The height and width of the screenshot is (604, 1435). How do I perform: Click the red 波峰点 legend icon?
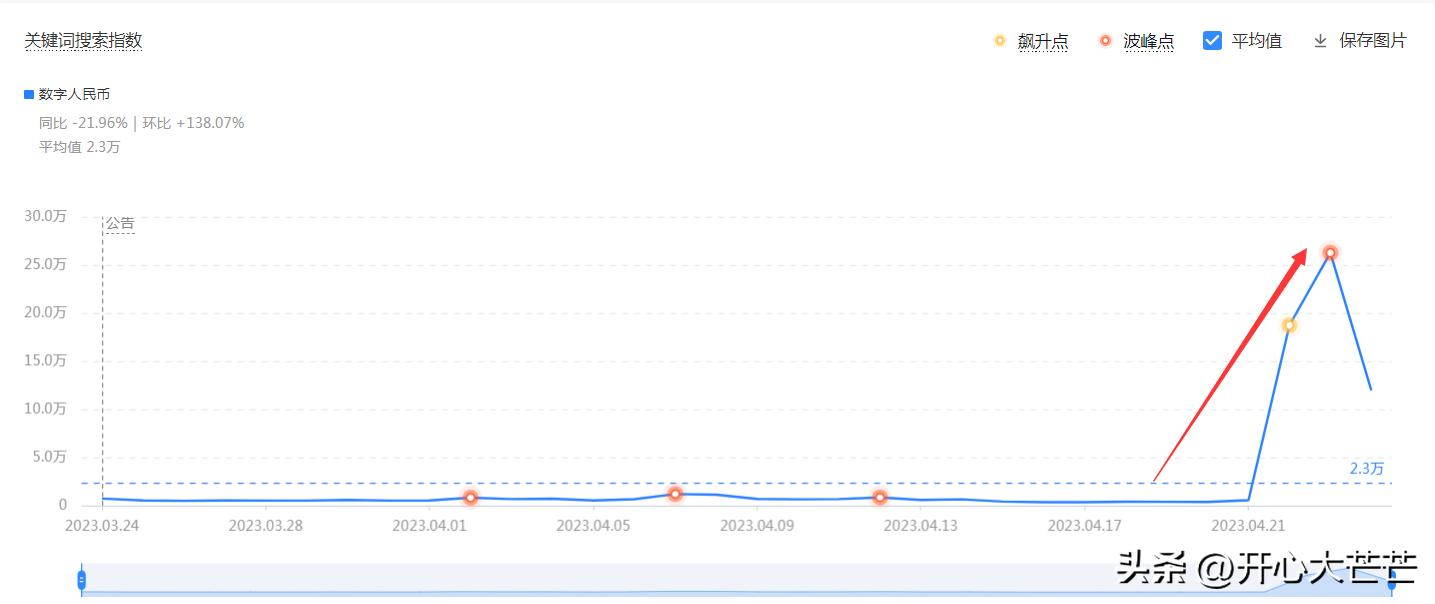1105,41
